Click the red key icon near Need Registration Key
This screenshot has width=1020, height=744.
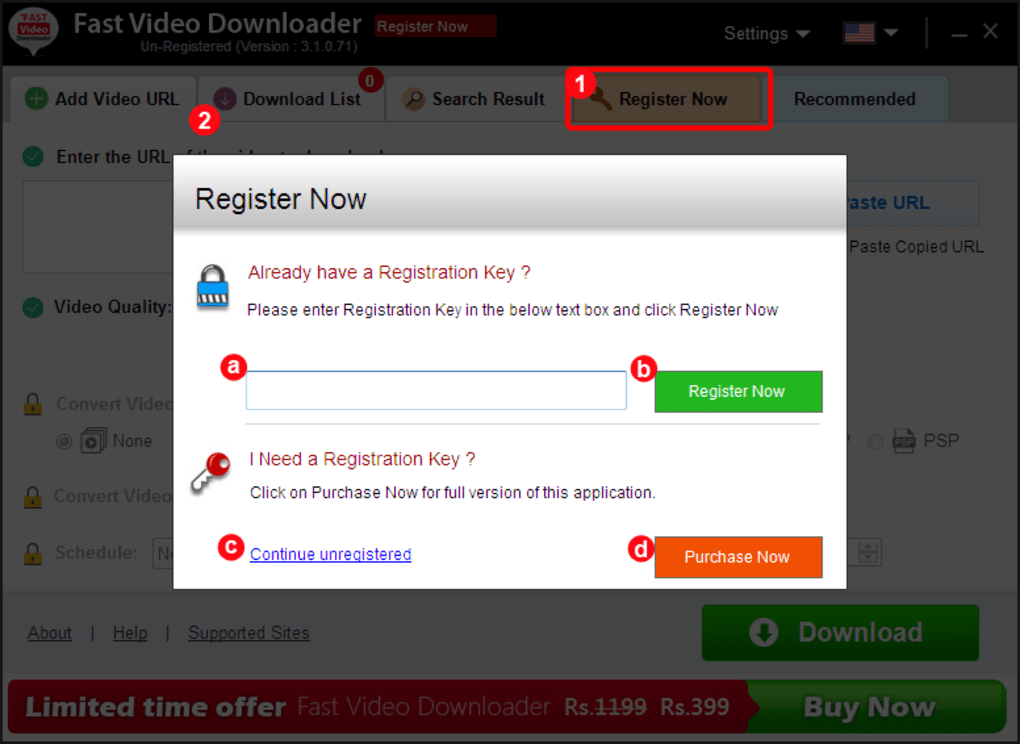tap(210, 473)
